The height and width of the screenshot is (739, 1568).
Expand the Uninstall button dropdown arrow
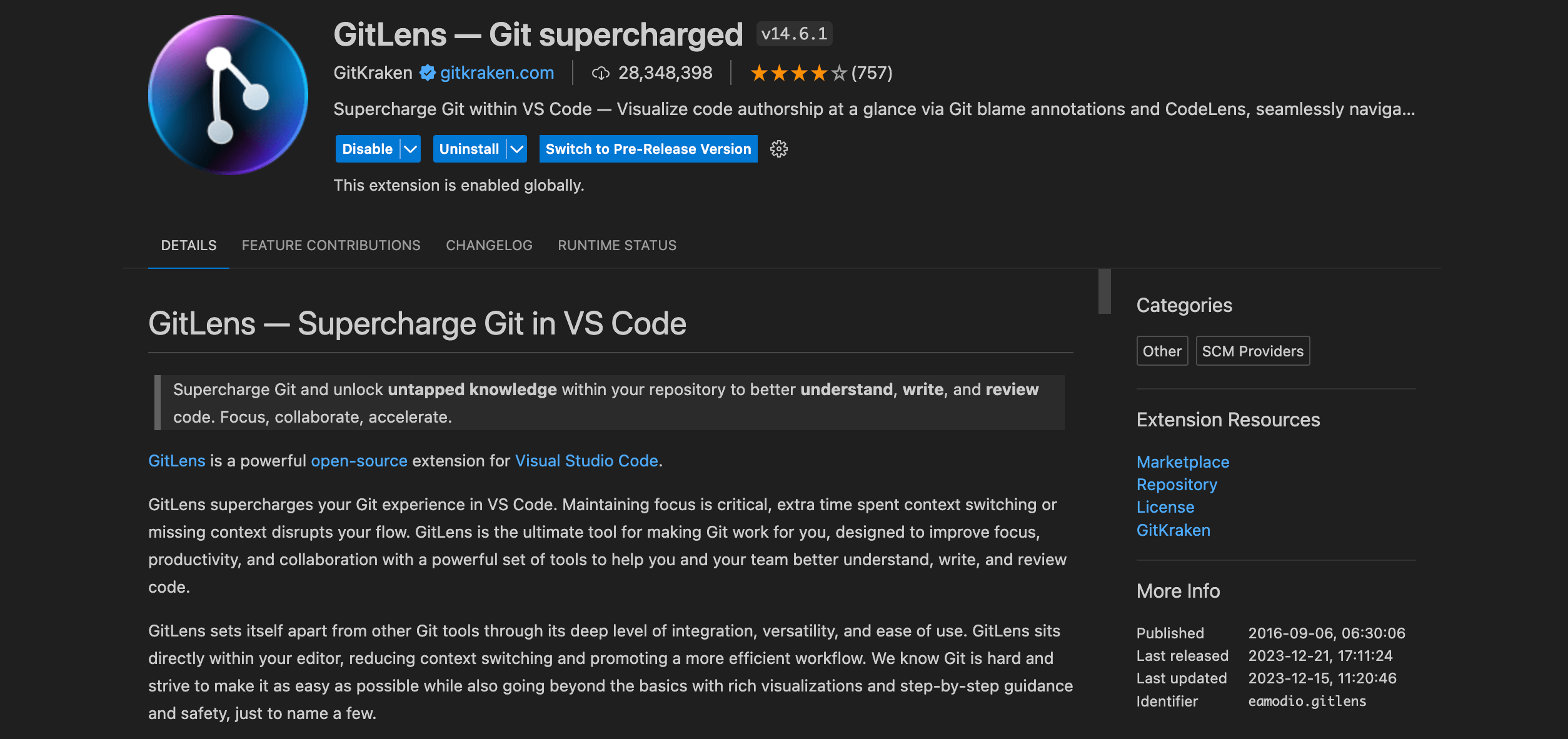pyautogui.click(x=517, y=149)
